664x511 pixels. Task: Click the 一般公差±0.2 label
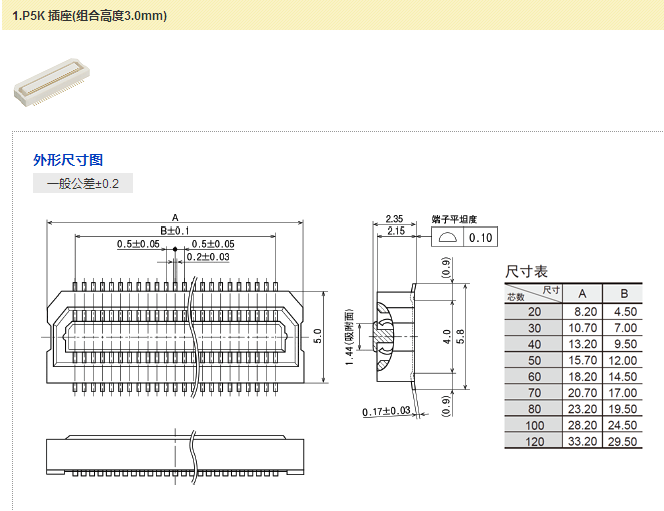tap(83, 183)
